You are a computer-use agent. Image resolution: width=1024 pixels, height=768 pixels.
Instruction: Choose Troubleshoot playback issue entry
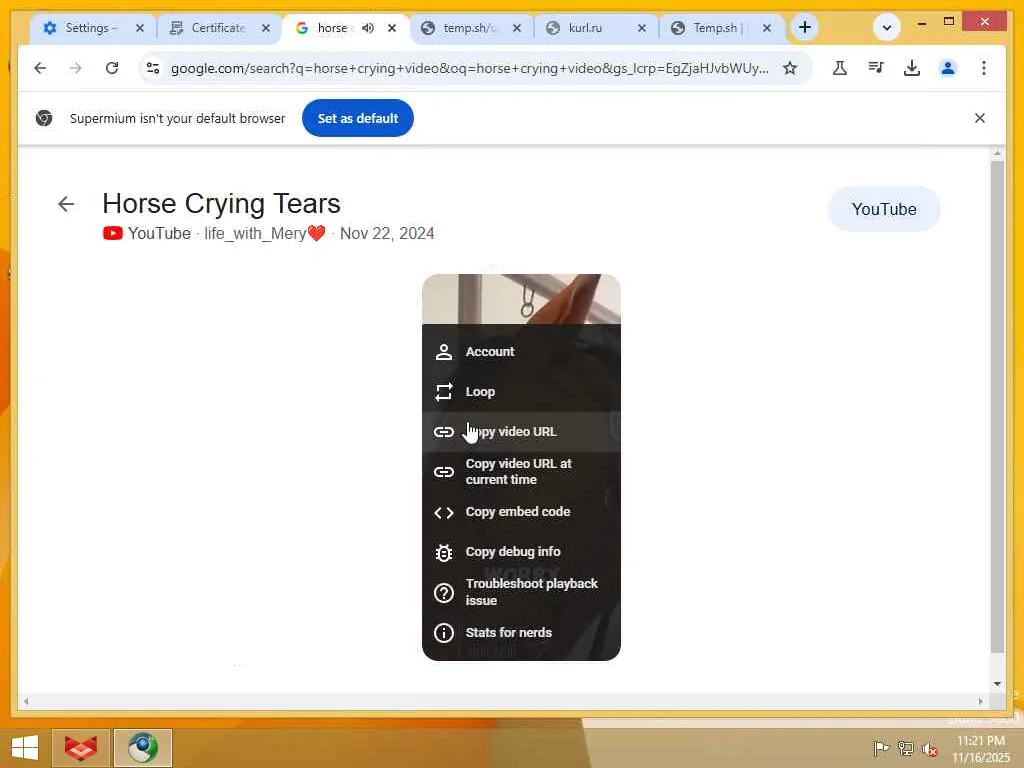(x=521, y=592)
